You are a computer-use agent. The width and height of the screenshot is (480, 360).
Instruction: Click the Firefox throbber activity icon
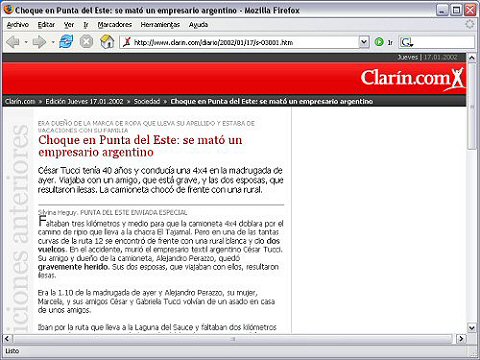tap(469, 24)
